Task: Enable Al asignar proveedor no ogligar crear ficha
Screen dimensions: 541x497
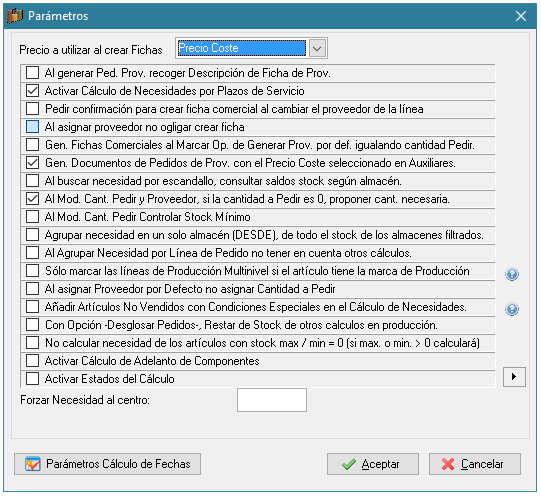Action: tap(32, 127)
